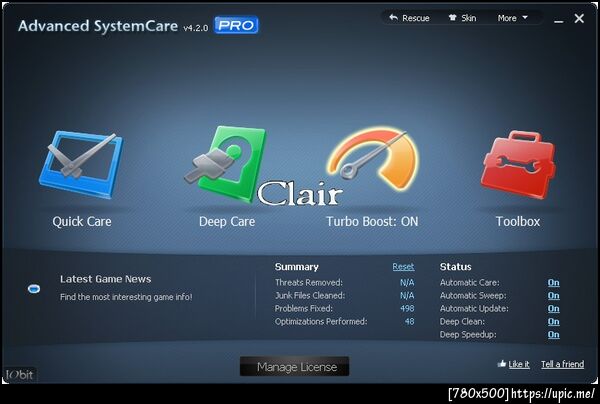Open the red Toolbox icon

coord(518,165)
